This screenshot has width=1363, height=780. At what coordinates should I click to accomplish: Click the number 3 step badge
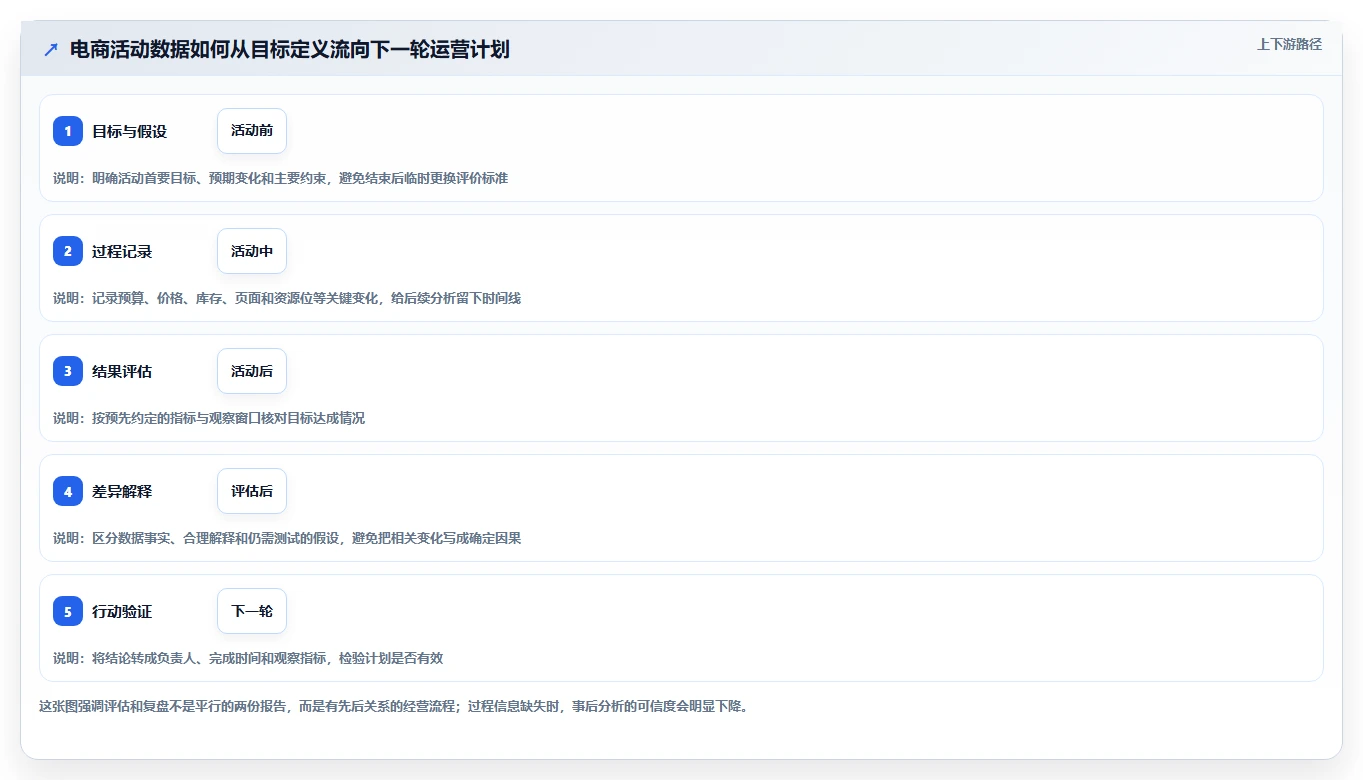pyautogui.click(x=68, y=371)
